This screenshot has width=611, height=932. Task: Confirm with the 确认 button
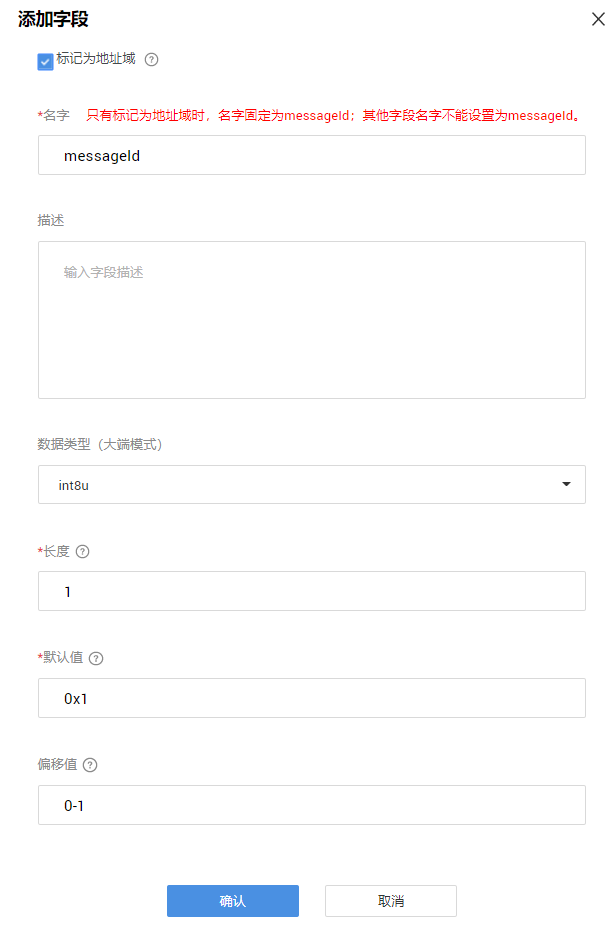232,901
